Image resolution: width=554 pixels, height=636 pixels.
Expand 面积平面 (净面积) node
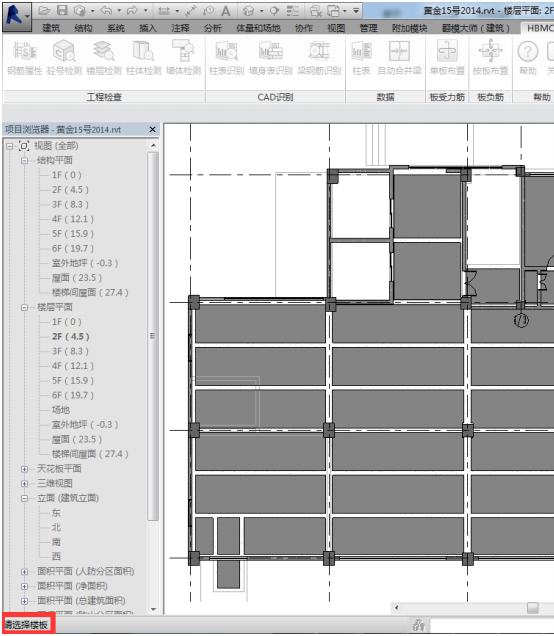click(24, 587)
